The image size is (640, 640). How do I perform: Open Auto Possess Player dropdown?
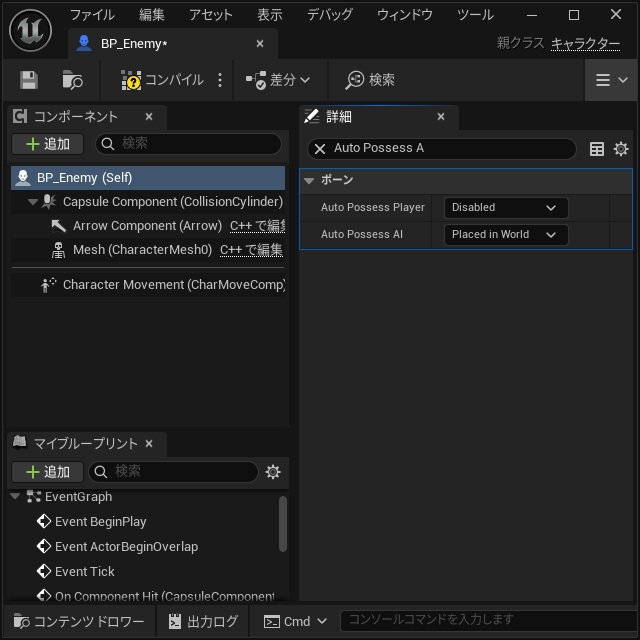tap(506, 208)
